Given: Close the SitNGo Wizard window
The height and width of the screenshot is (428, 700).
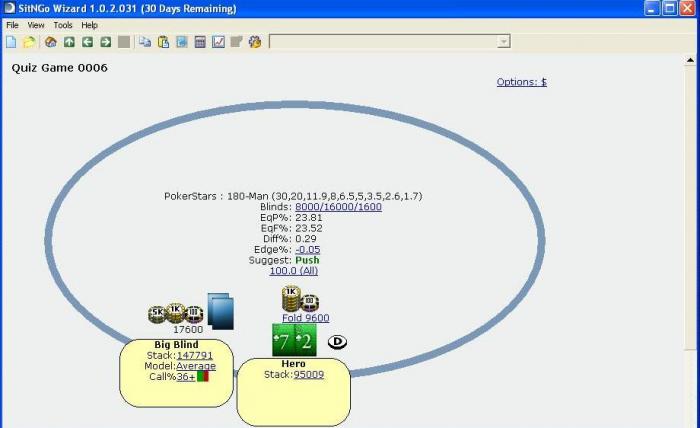Looking at the screenshot, I should (x=687, y=8).
